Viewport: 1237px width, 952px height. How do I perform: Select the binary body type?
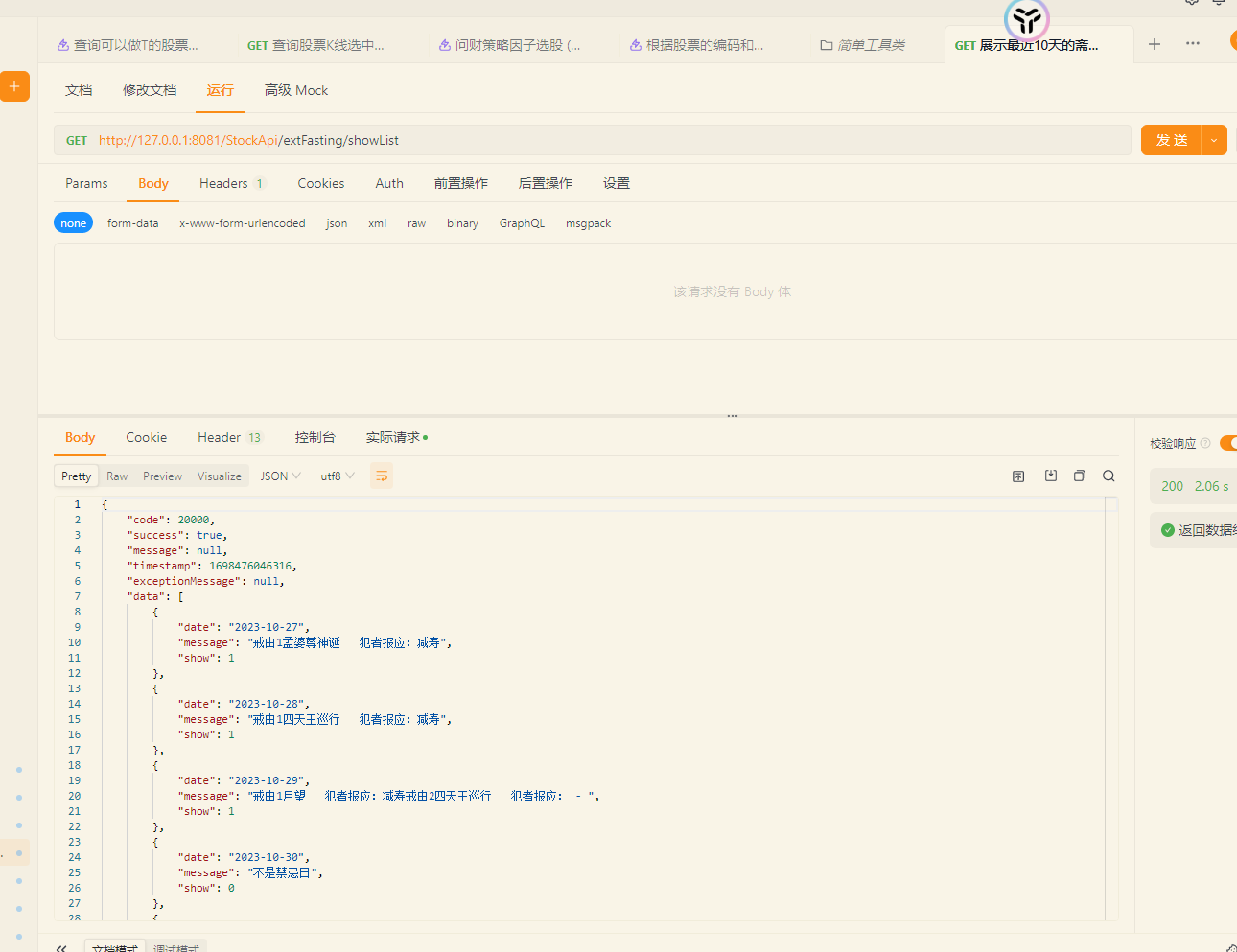462,223
